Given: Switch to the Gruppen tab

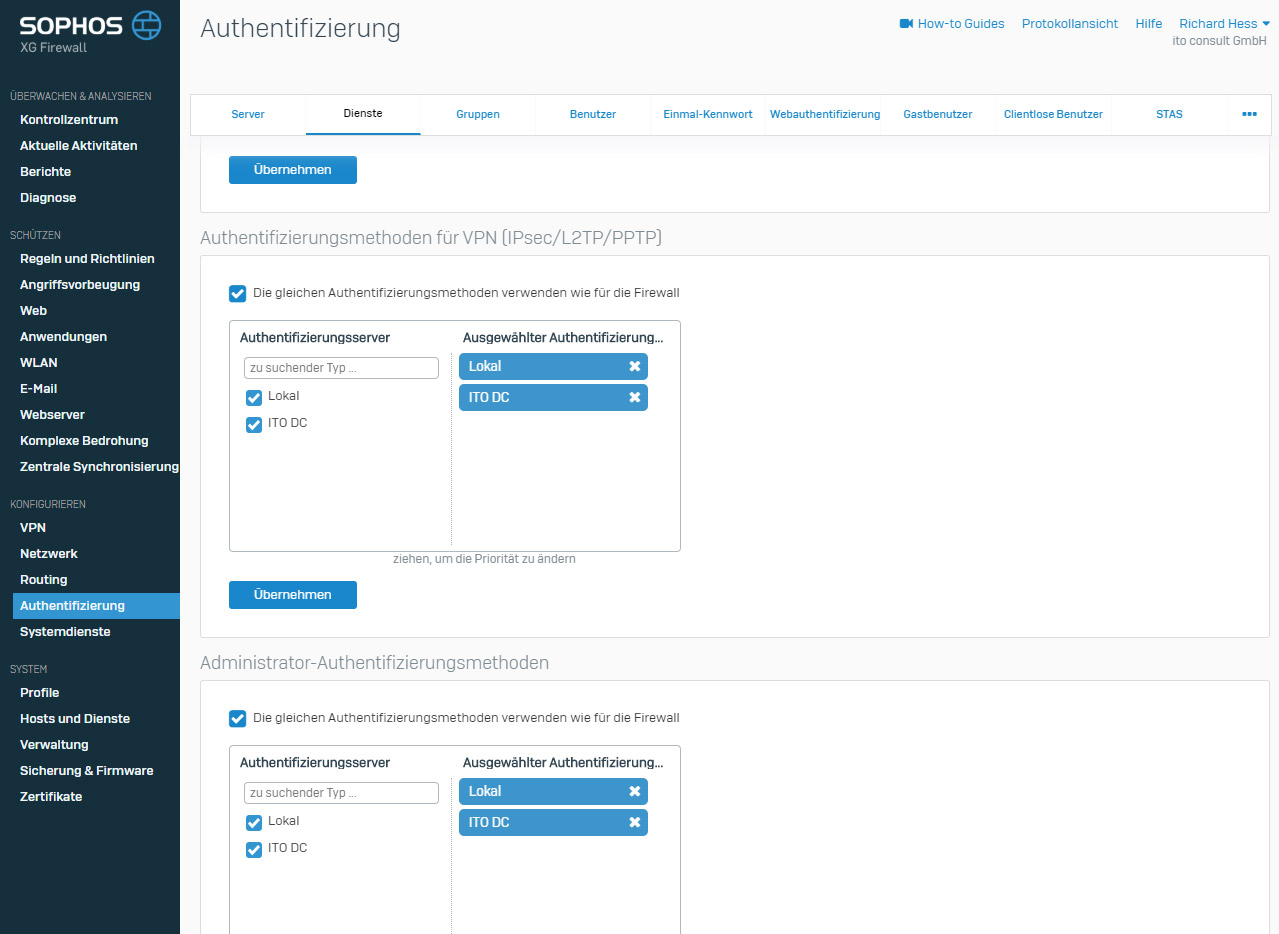Looking at the screenshot, I should click(478, 114).
